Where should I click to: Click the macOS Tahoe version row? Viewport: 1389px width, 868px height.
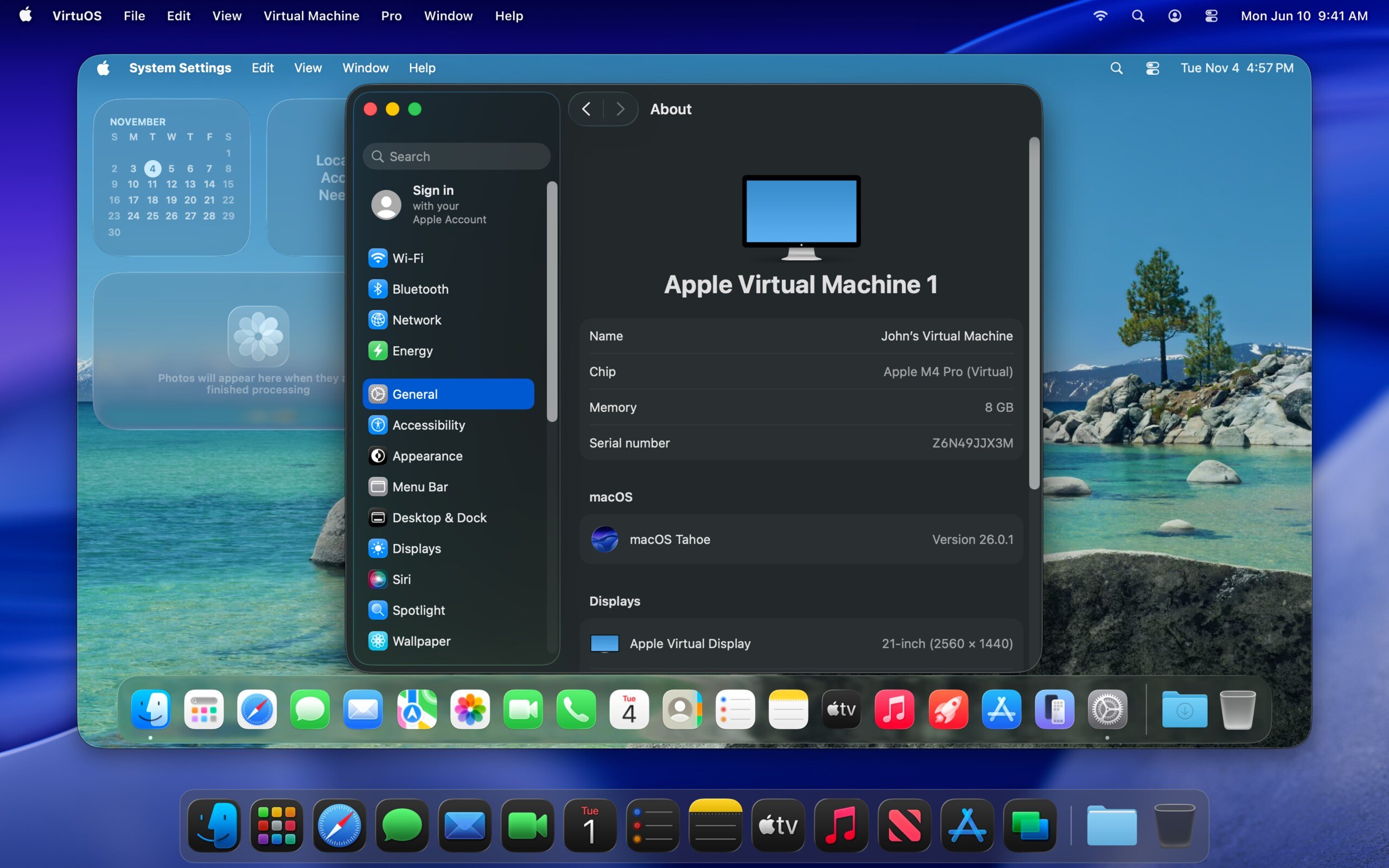801,540
